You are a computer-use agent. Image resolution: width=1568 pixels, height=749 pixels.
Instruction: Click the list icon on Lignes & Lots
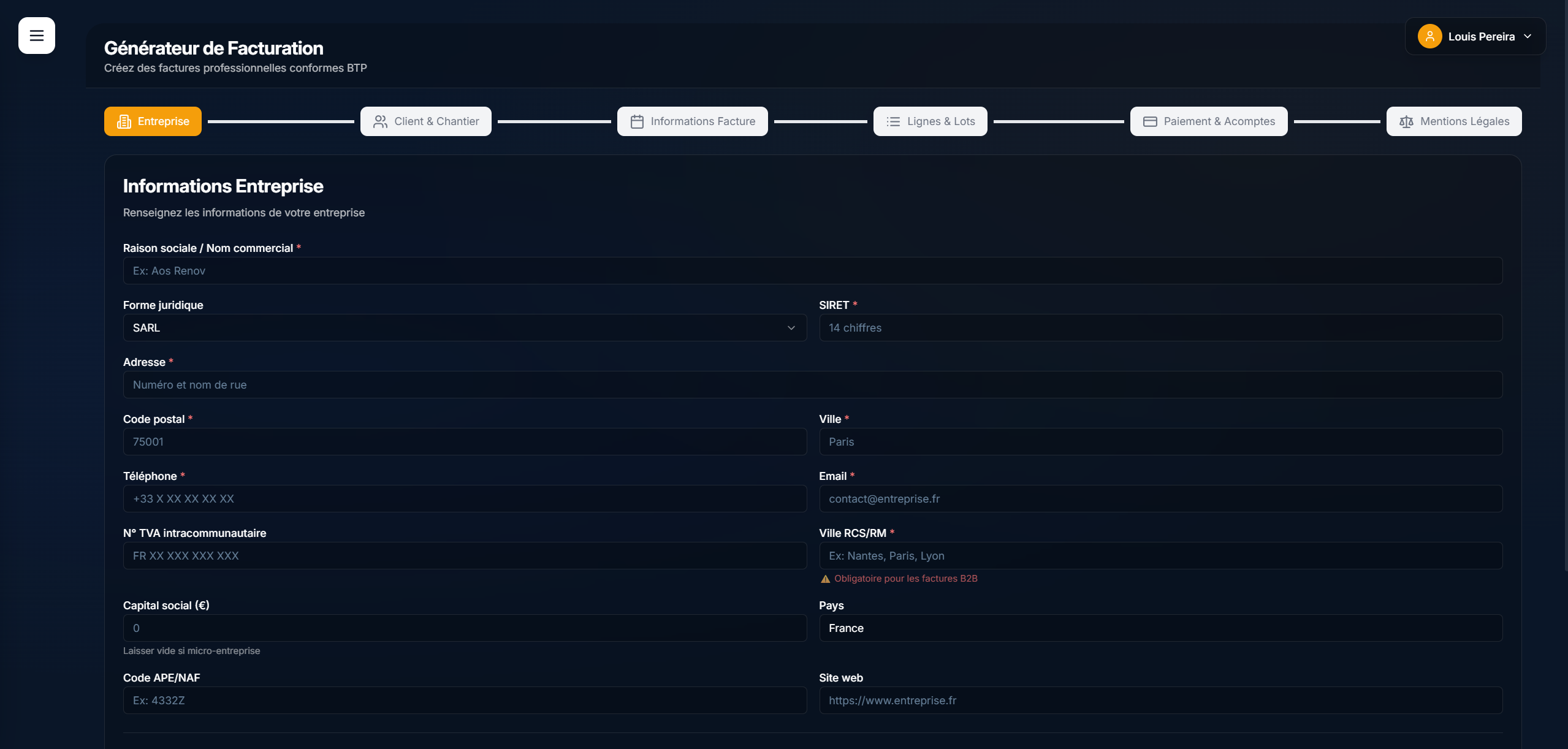click(x=893, y=121)
